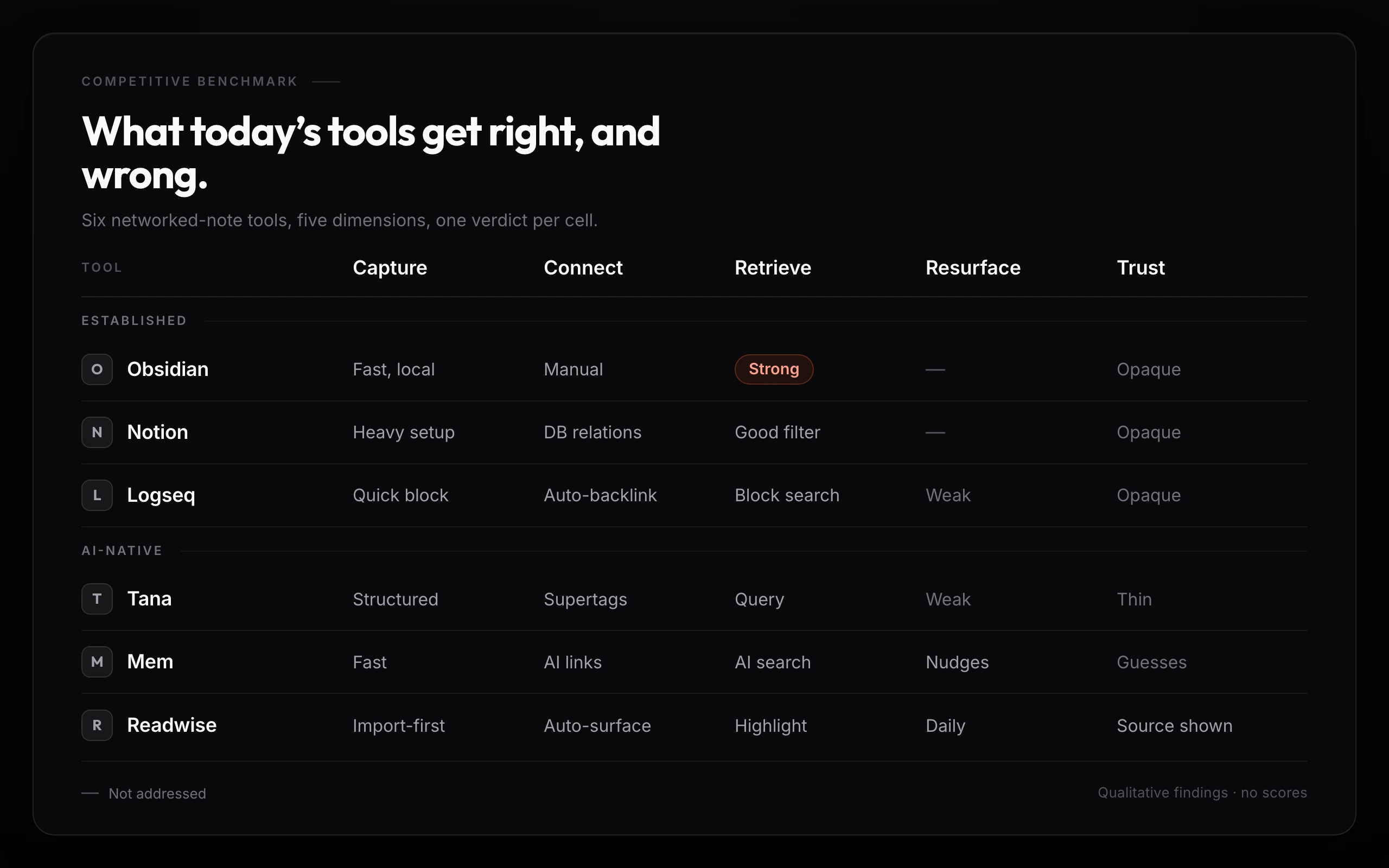Click the ESTABLISHED group label
This screenshot has width=1389, height=868.
coord(133,321)
